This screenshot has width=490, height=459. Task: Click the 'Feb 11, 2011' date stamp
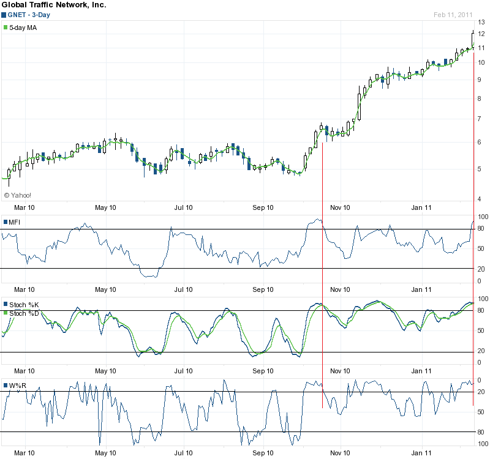click(x=453, y=15)
